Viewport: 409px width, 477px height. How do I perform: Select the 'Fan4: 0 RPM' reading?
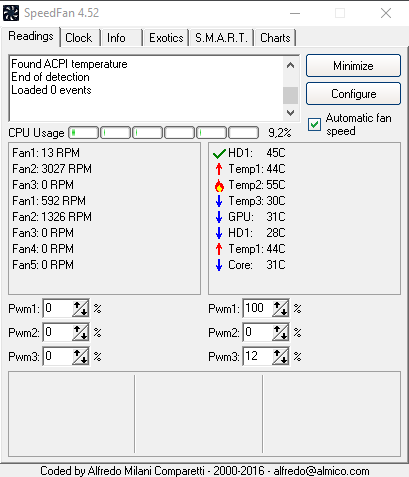(43, 249)
